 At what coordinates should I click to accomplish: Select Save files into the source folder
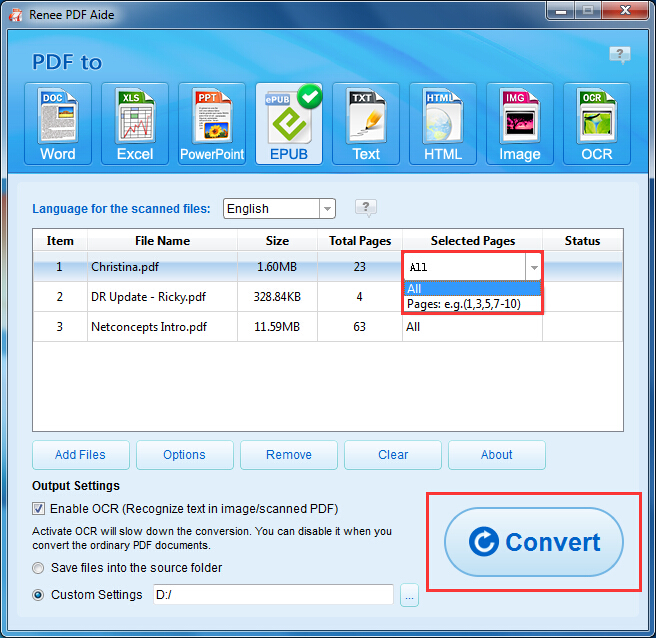click(x=39, y=568)
